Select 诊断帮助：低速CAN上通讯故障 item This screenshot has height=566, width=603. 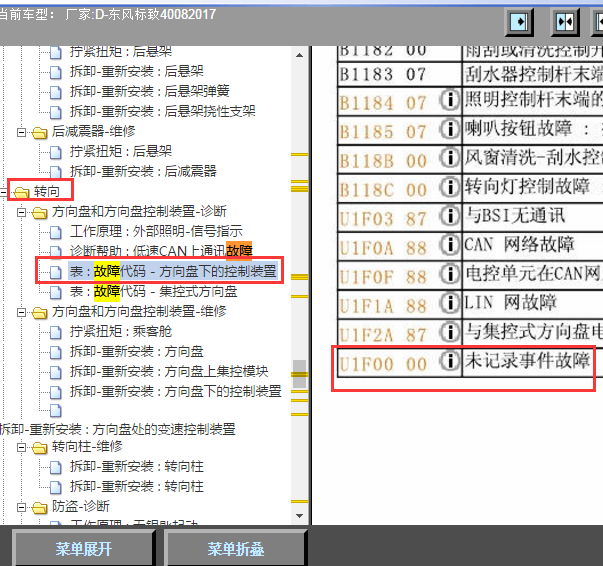point(161,251)
